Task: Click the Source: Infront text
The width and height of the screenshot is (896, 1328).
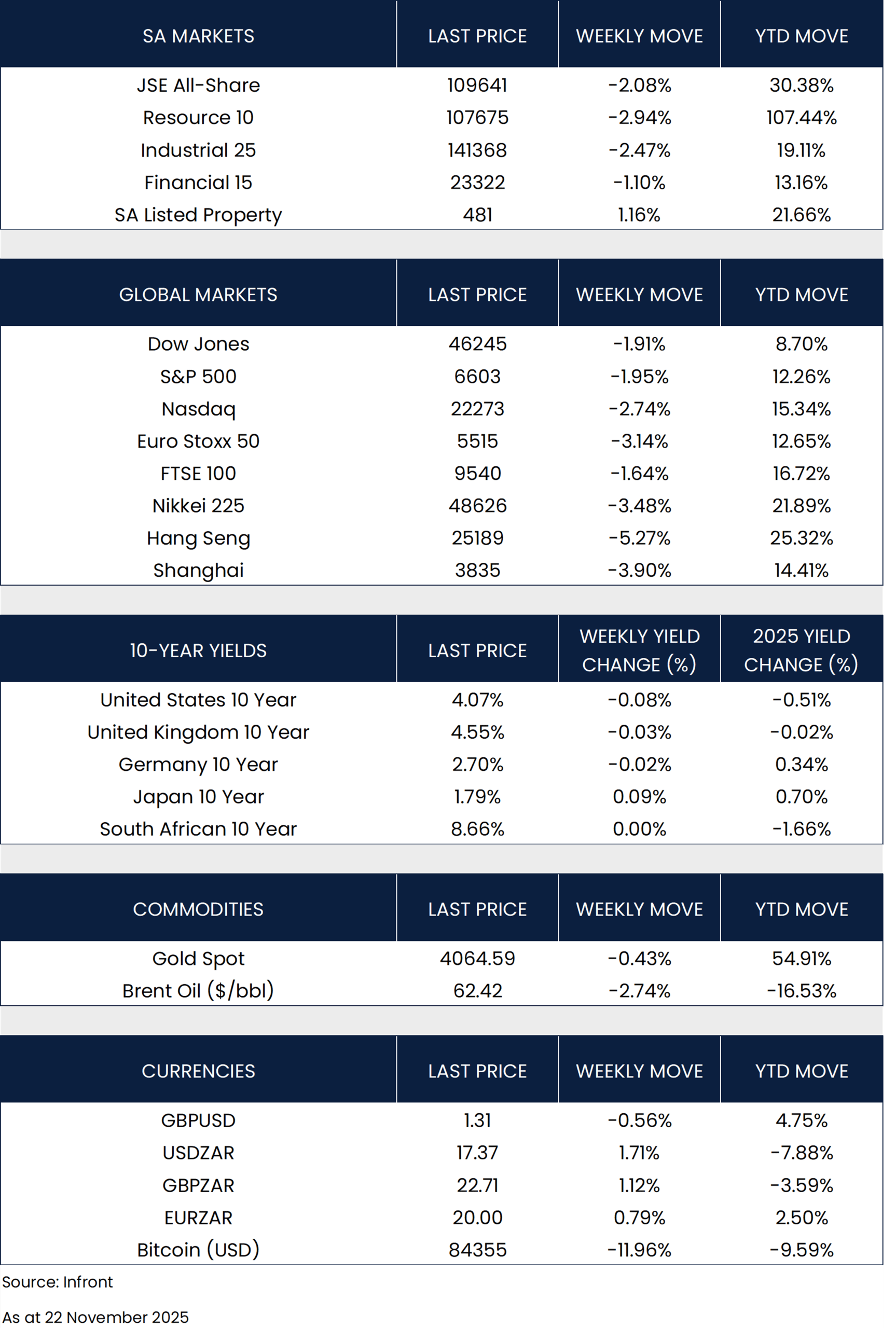Action: pos(58,1282)
